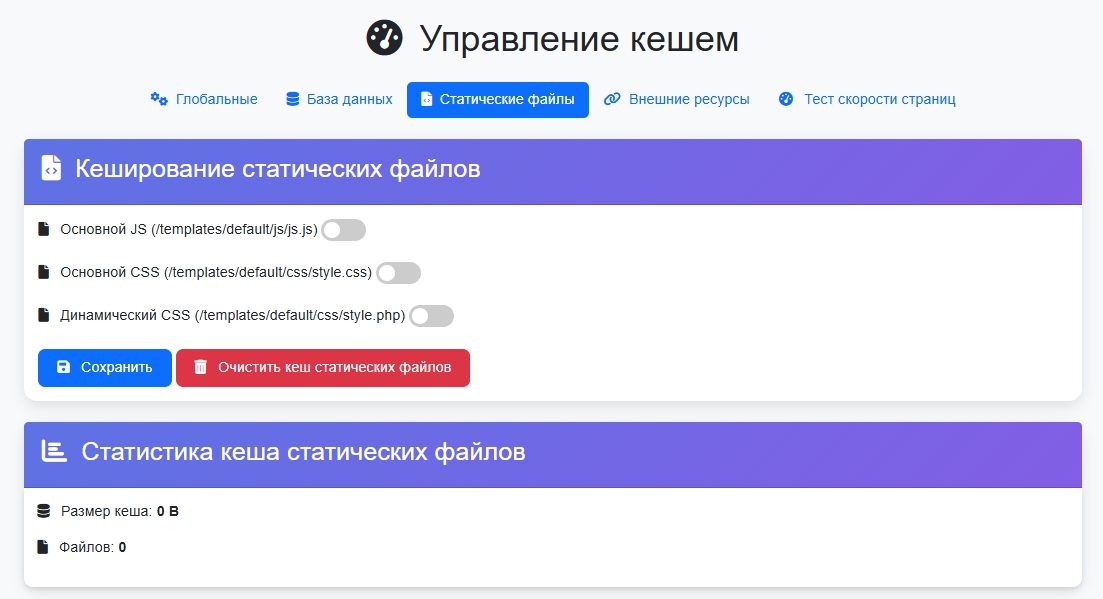
Task: Click the file icon inside the active Статические файлы tab
Action: pyautogui.click(x=429, y=99)
